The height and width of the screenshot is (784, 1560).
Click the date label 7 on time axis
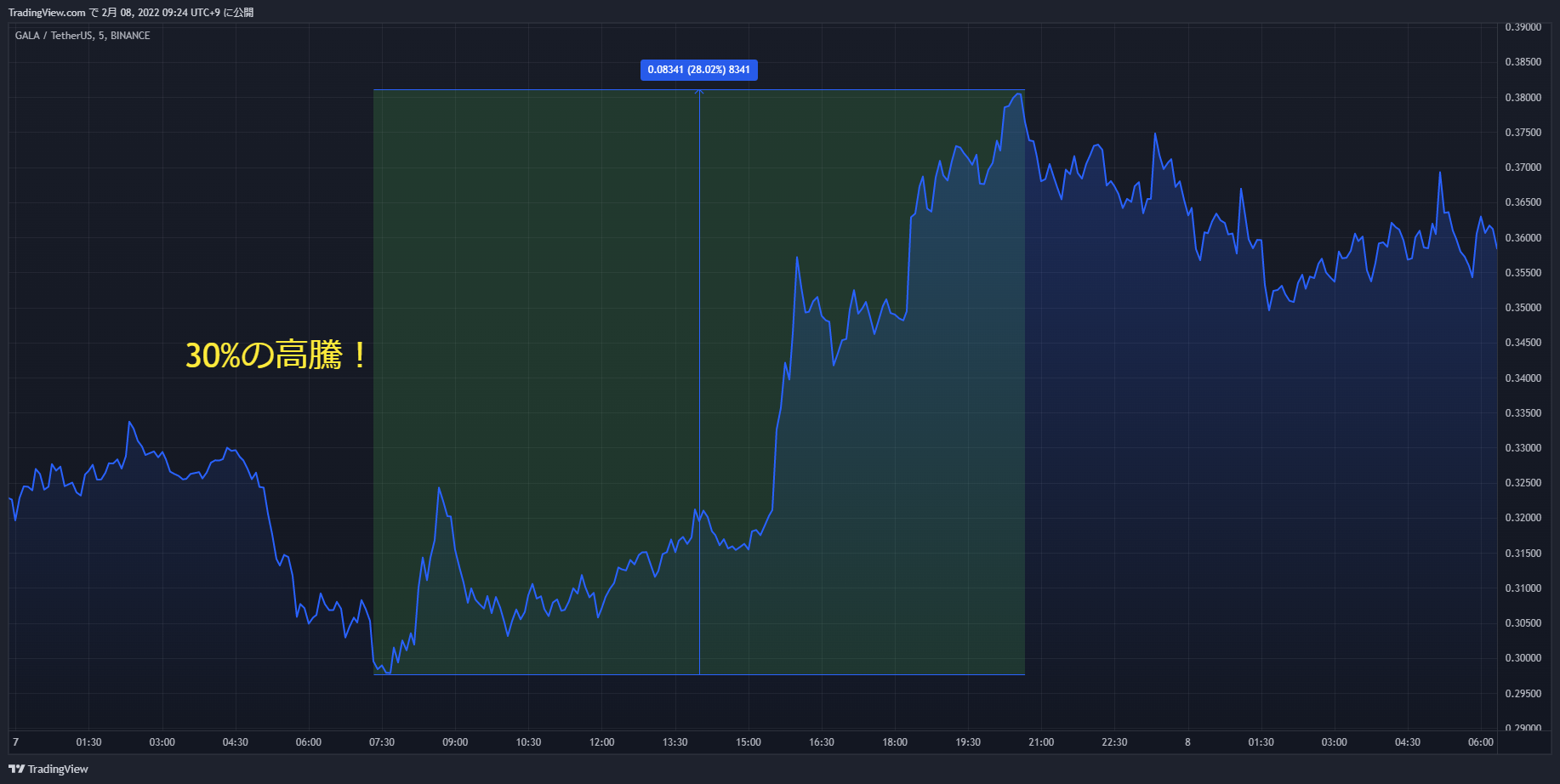pyautogui.click(x=15, y=742)
